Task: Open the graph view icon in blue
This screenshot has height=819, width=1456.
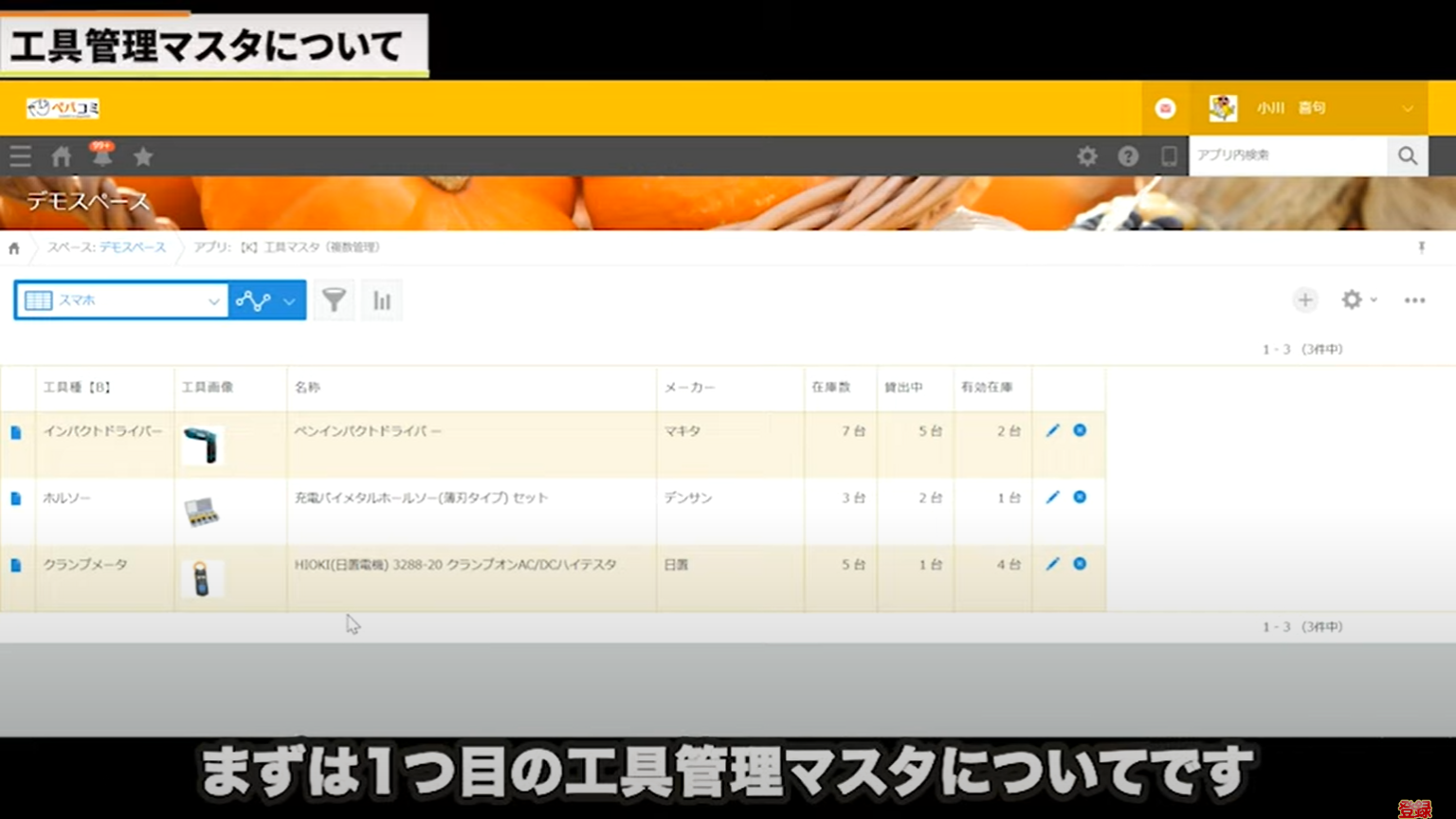Action: click(x=252, y=300)
